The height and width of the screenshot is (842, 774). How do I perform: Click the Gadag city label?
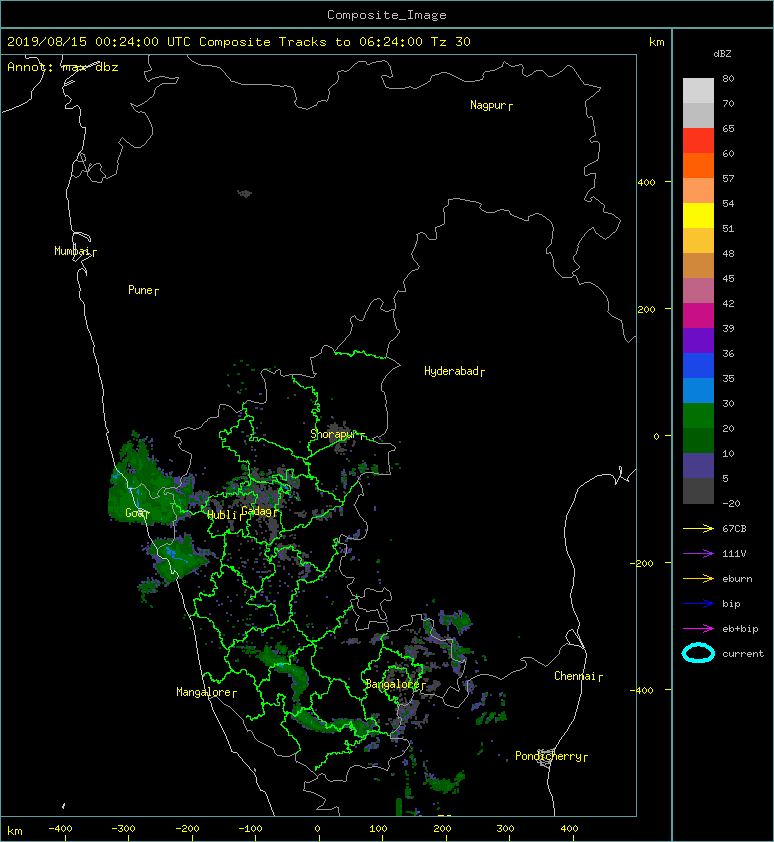(x=257, y=511)
